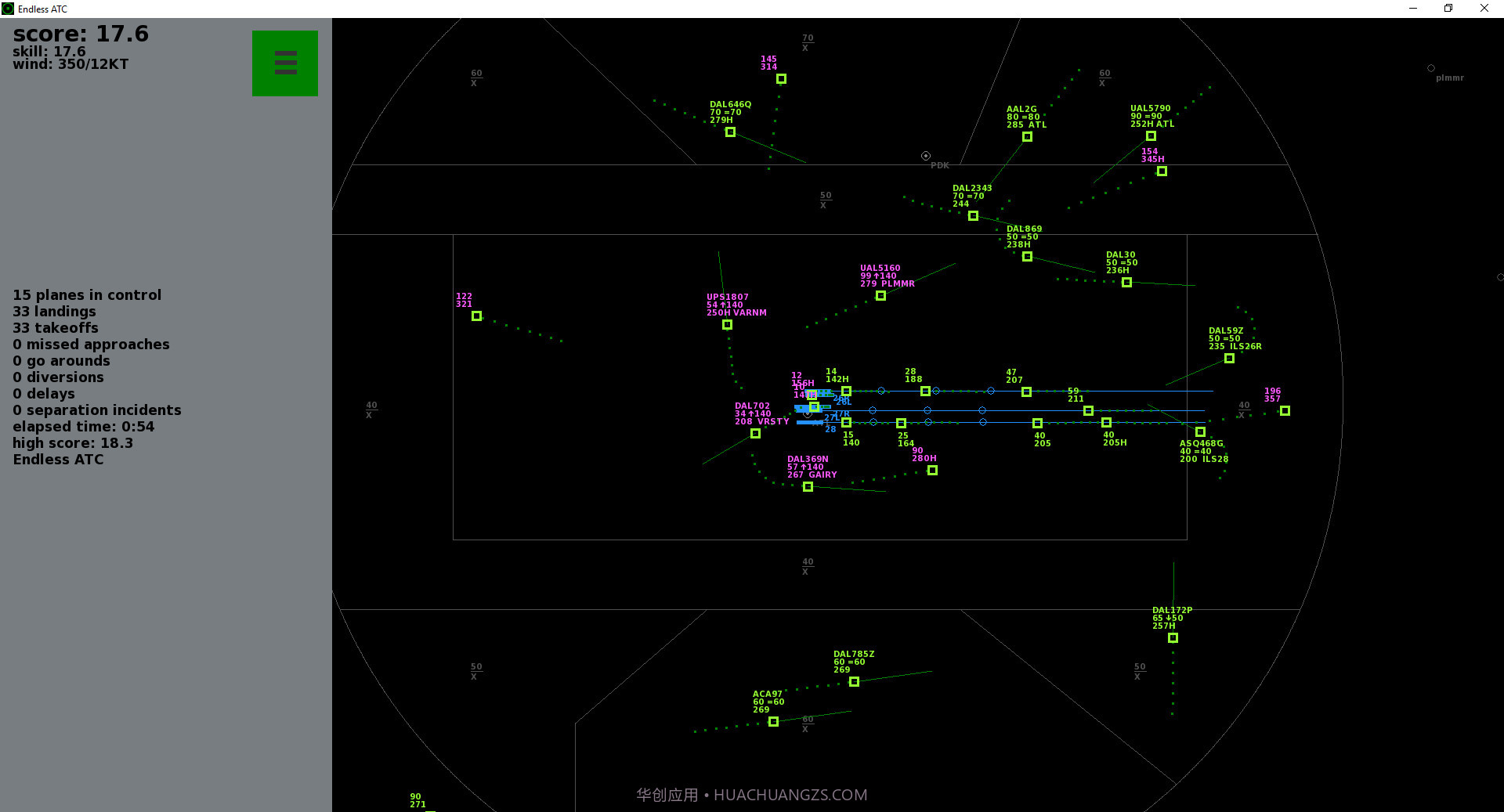Select DAL369N heading to GAIRY

pos(808,487)
